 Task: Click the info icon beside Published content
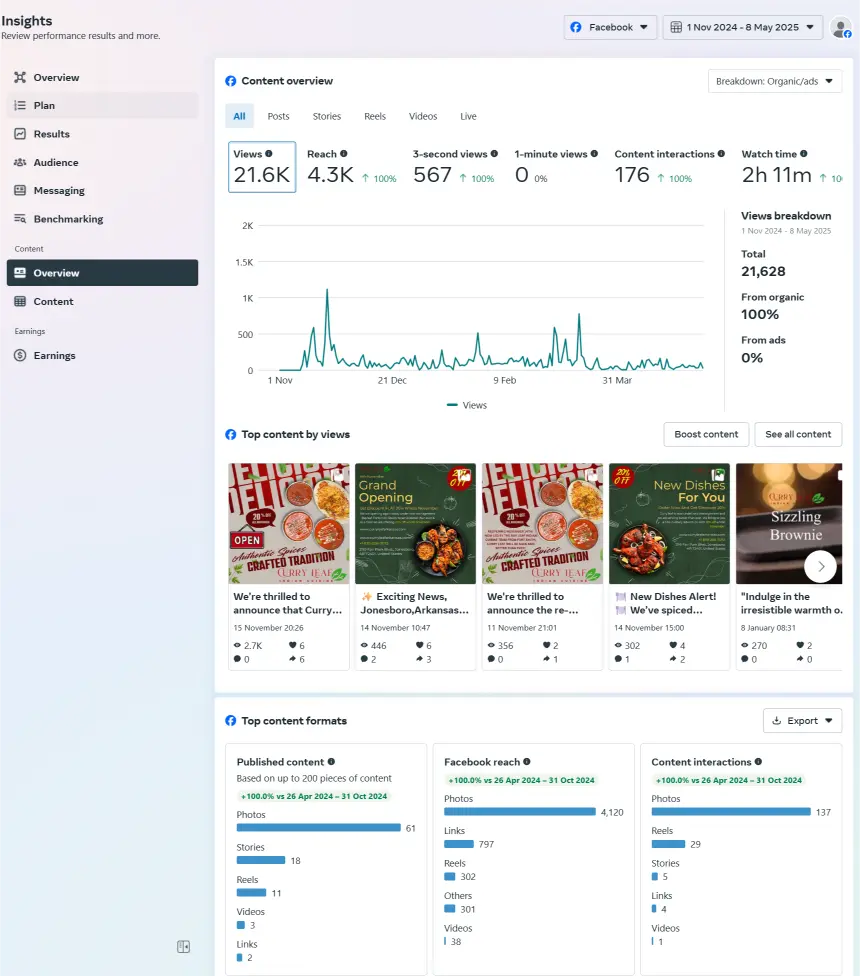click(331, 761)
